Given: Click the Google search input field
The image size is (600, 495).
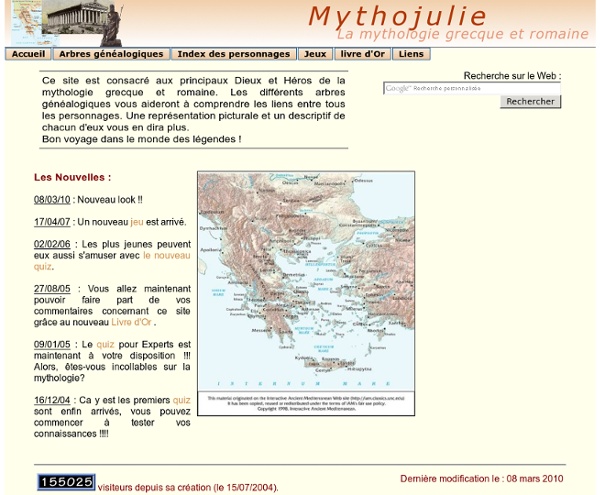Looking at the screenshot, I should pos(472,88).
